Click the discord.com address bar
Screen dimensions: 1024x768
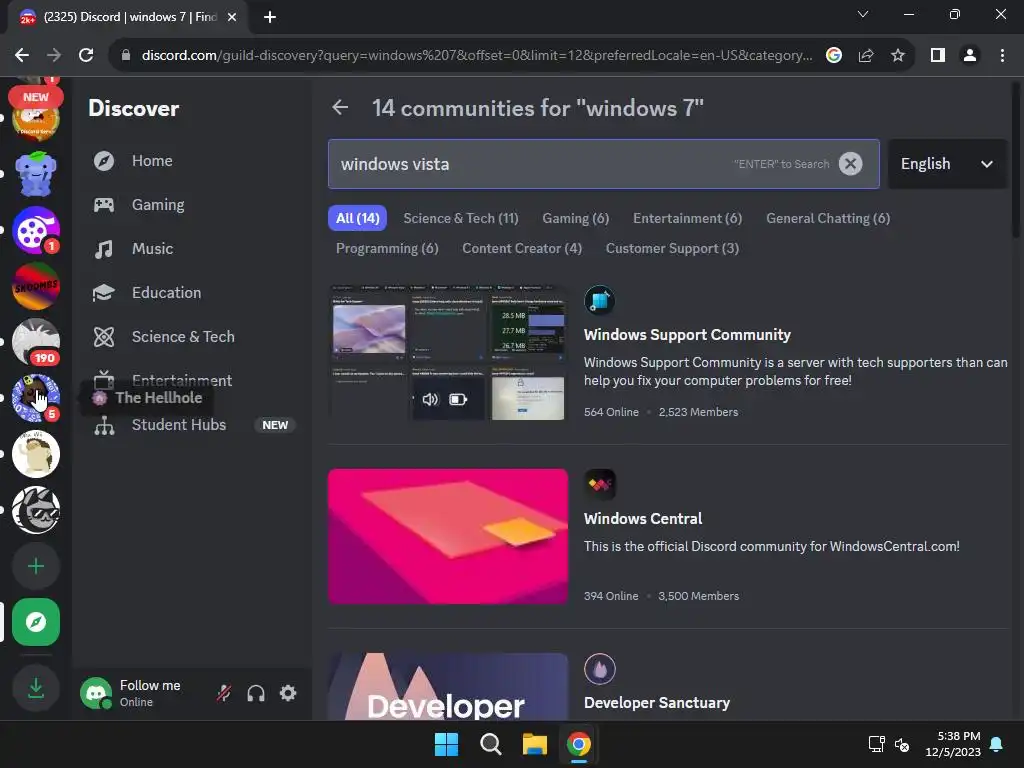(x=477, y=56)
